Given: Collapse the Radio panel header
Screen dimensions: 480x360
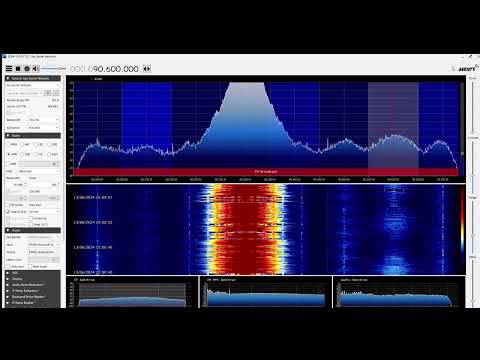Looking at the screenshot, I should click(33, 136).
